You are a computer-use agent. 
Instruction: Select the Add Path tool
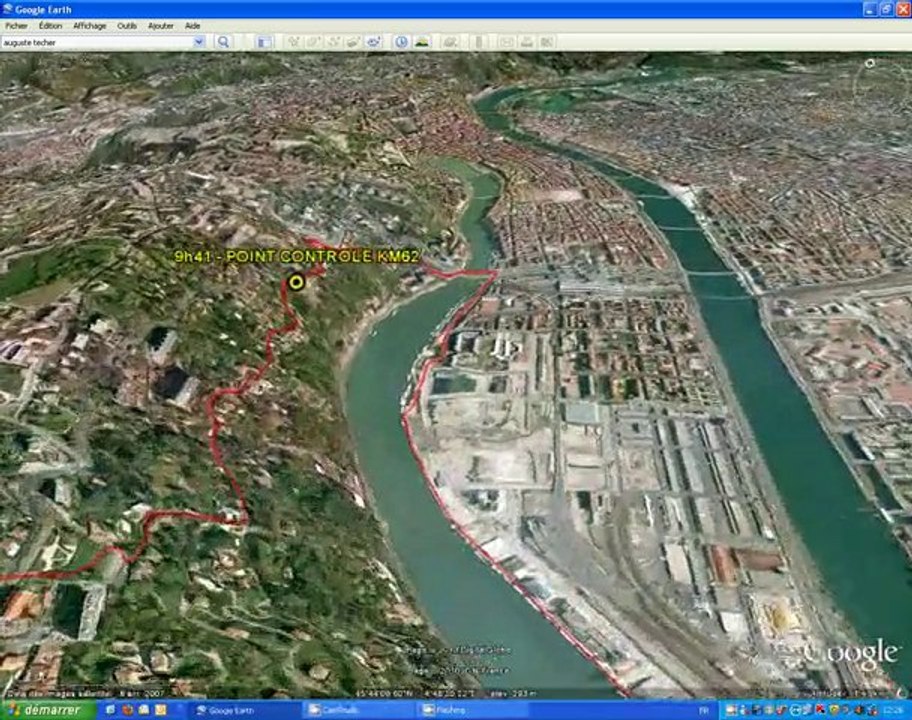[334, 42]
